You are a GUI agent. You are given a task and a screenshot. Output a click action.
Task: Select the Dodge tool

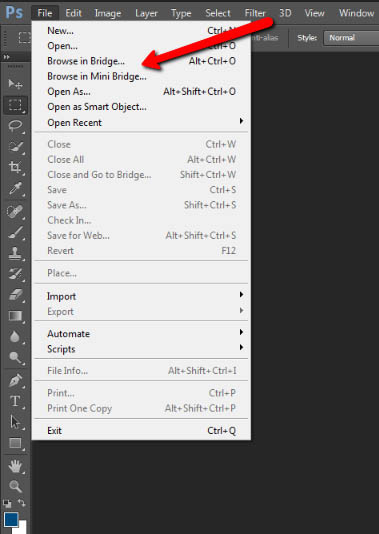click(x=15, y=358)
